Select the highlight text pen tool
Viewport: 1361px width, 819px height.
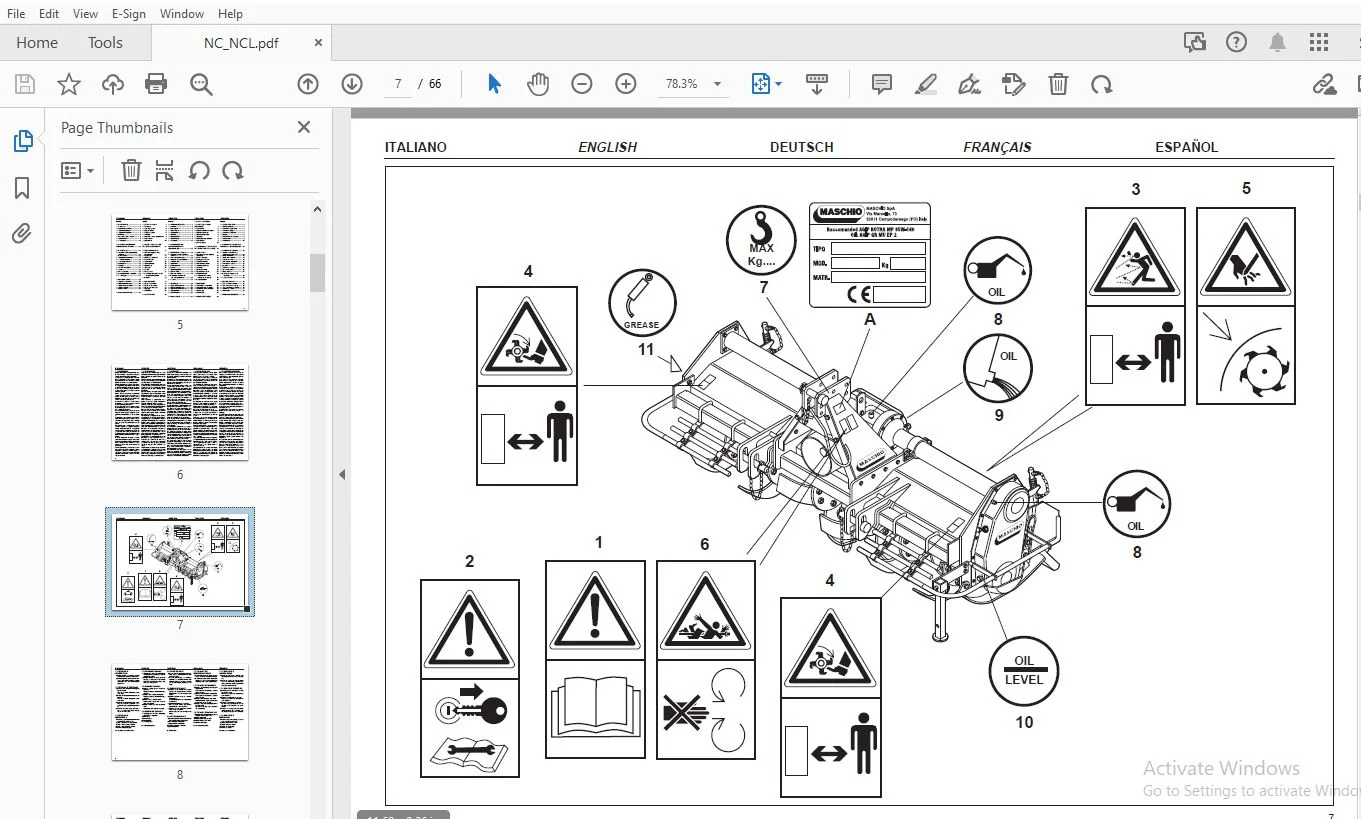tap(926, 84)
